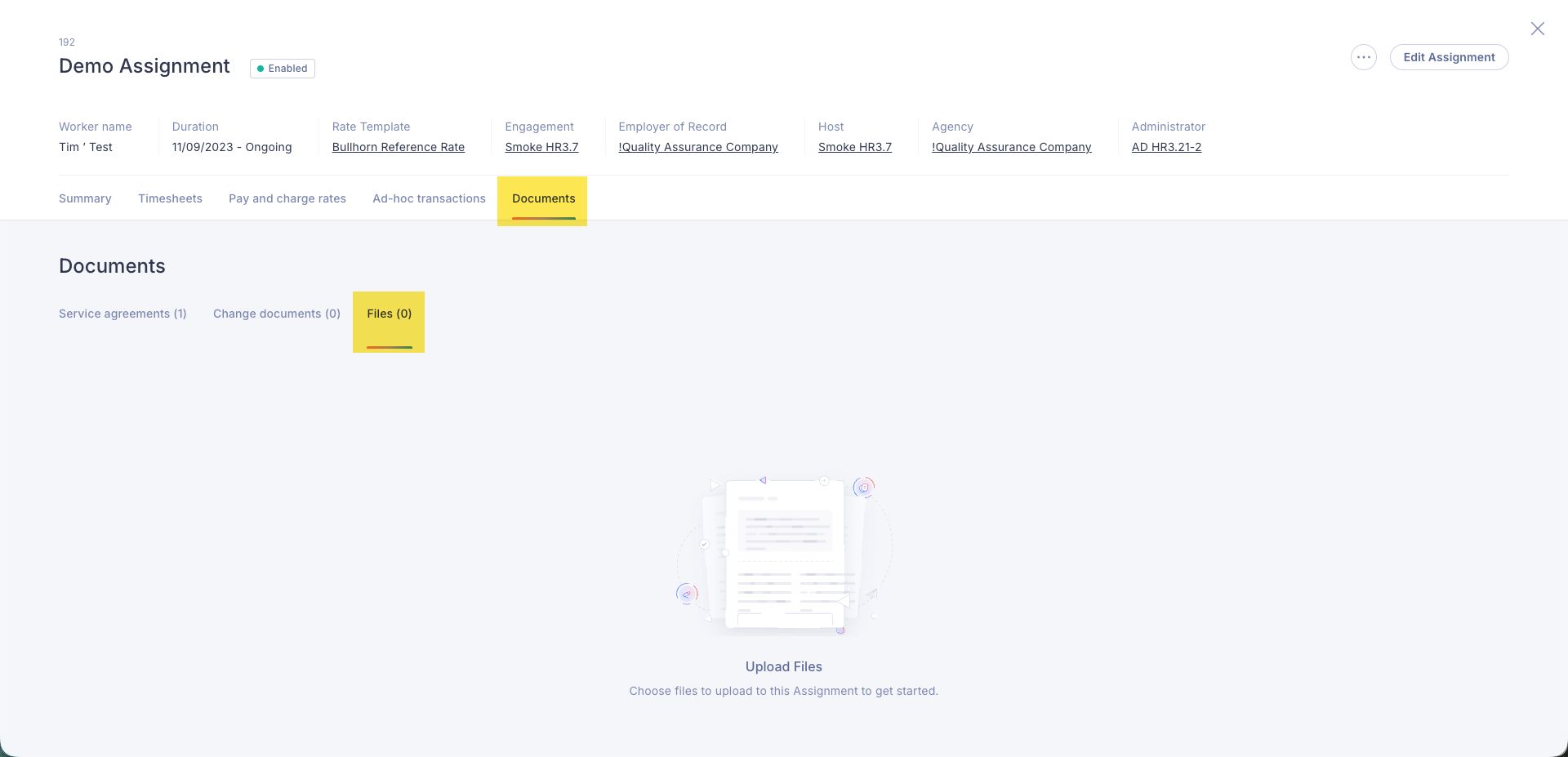Click the Enabled status badge

click(x=283, y=69)
